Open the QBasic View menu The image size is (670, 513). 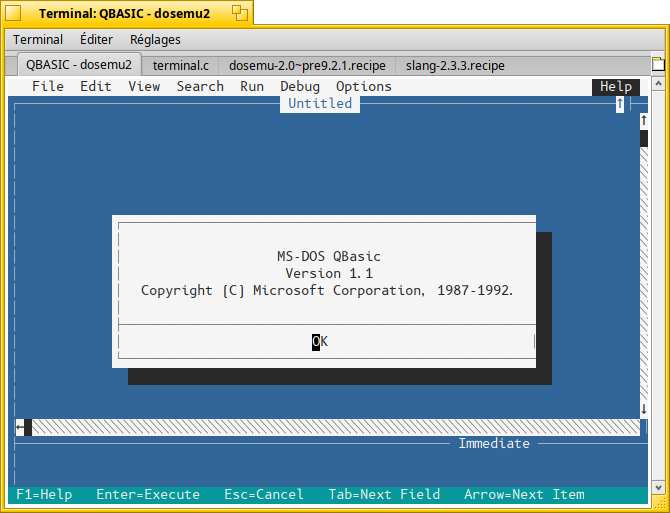click(x=144, y=87)
